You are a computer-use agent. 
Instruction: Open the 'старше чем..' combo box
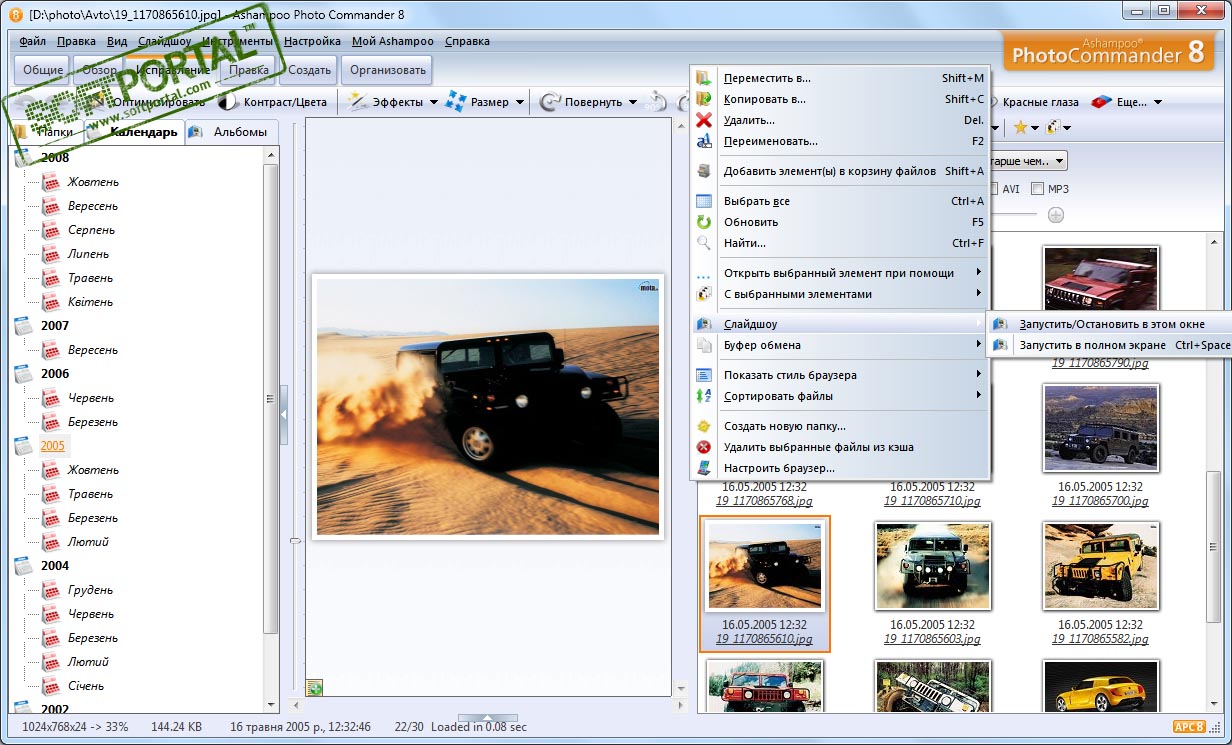click(x=1028, y=161)
